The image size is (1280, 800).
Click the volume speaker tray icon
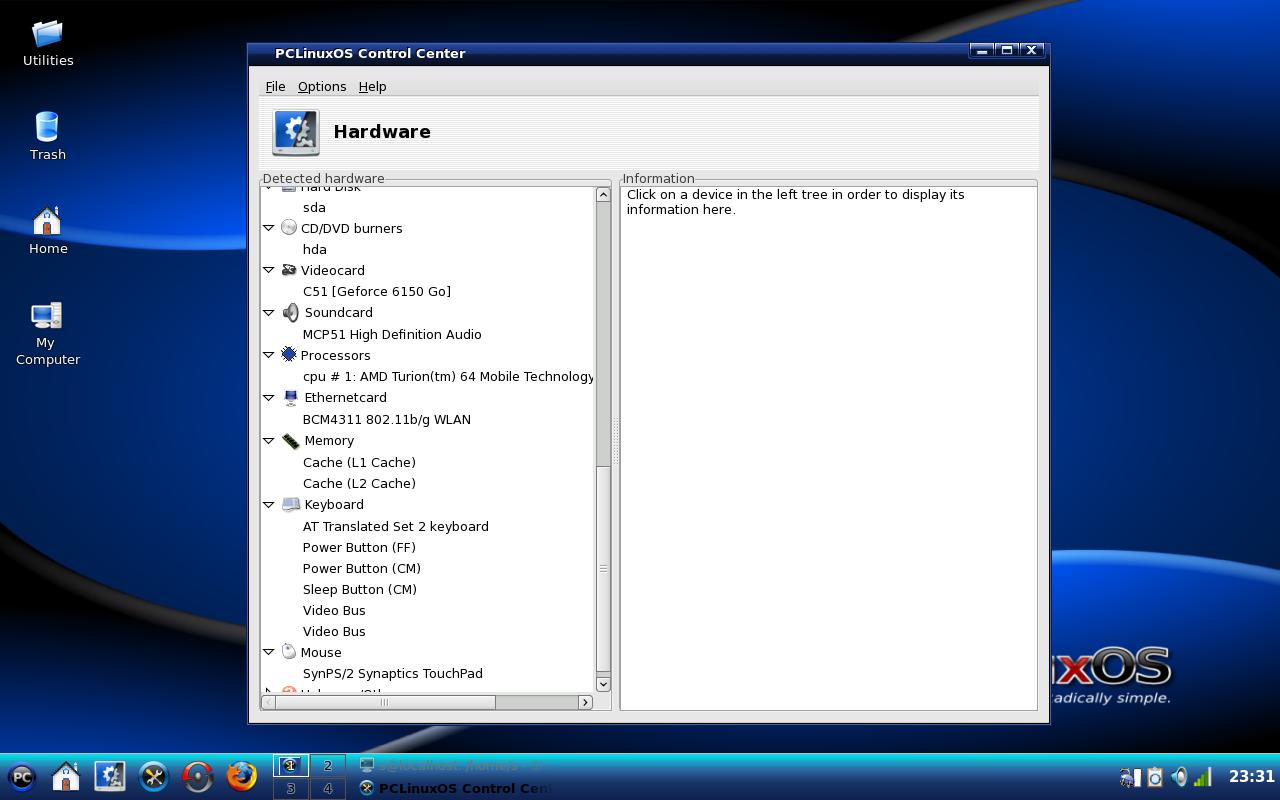click(x=1179, y=777)
